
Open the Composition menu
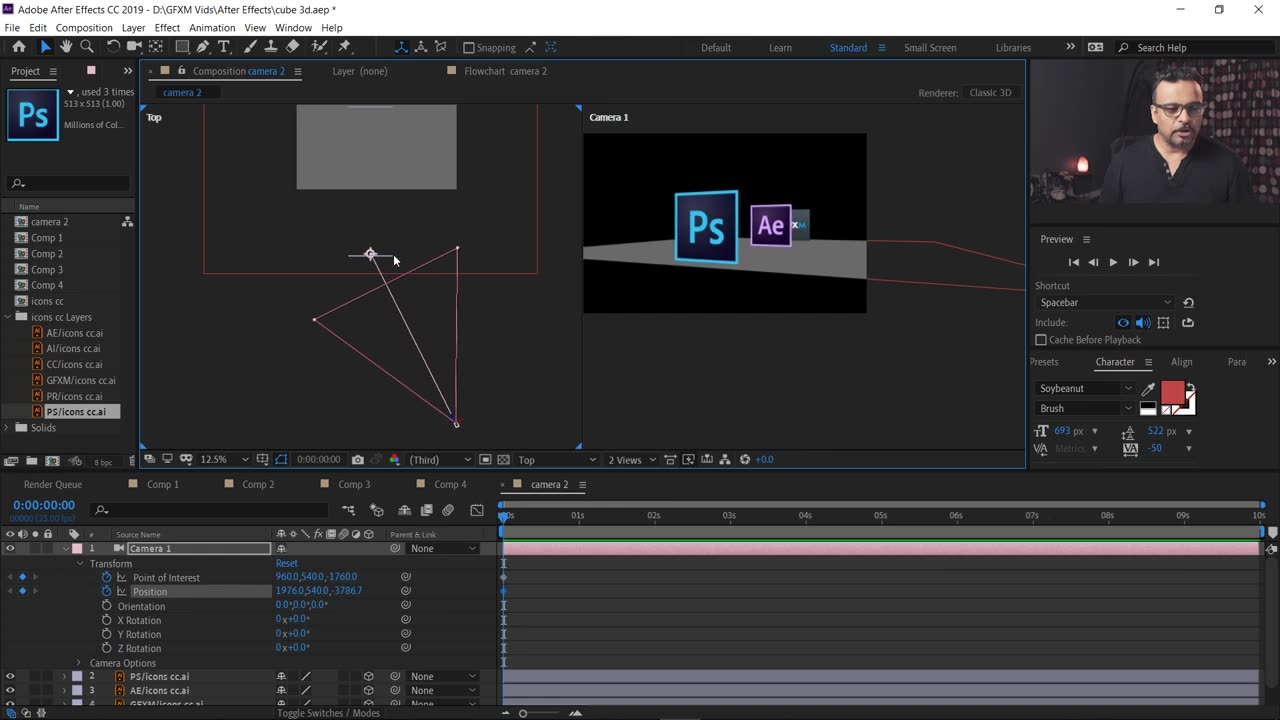pos(84,28)
